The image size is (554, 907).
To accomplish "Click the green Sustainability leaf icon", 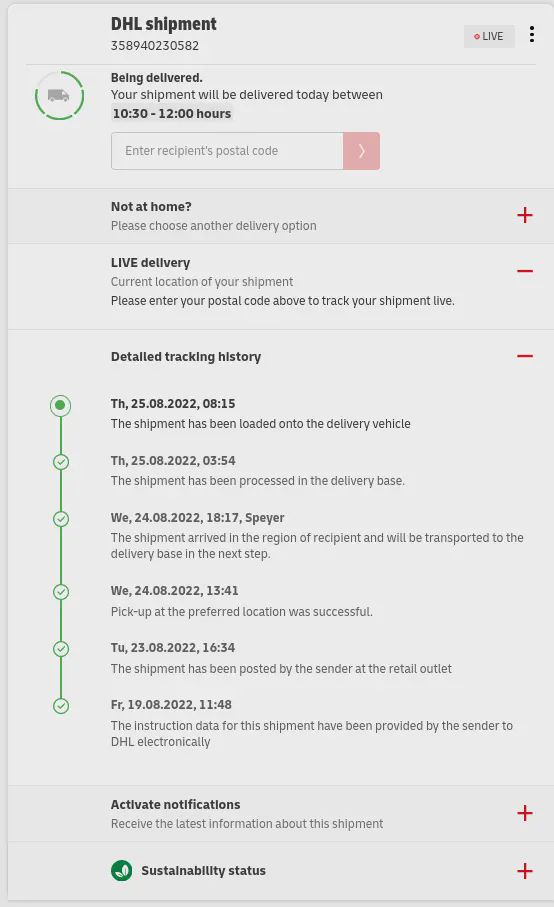I will point(121,870).
